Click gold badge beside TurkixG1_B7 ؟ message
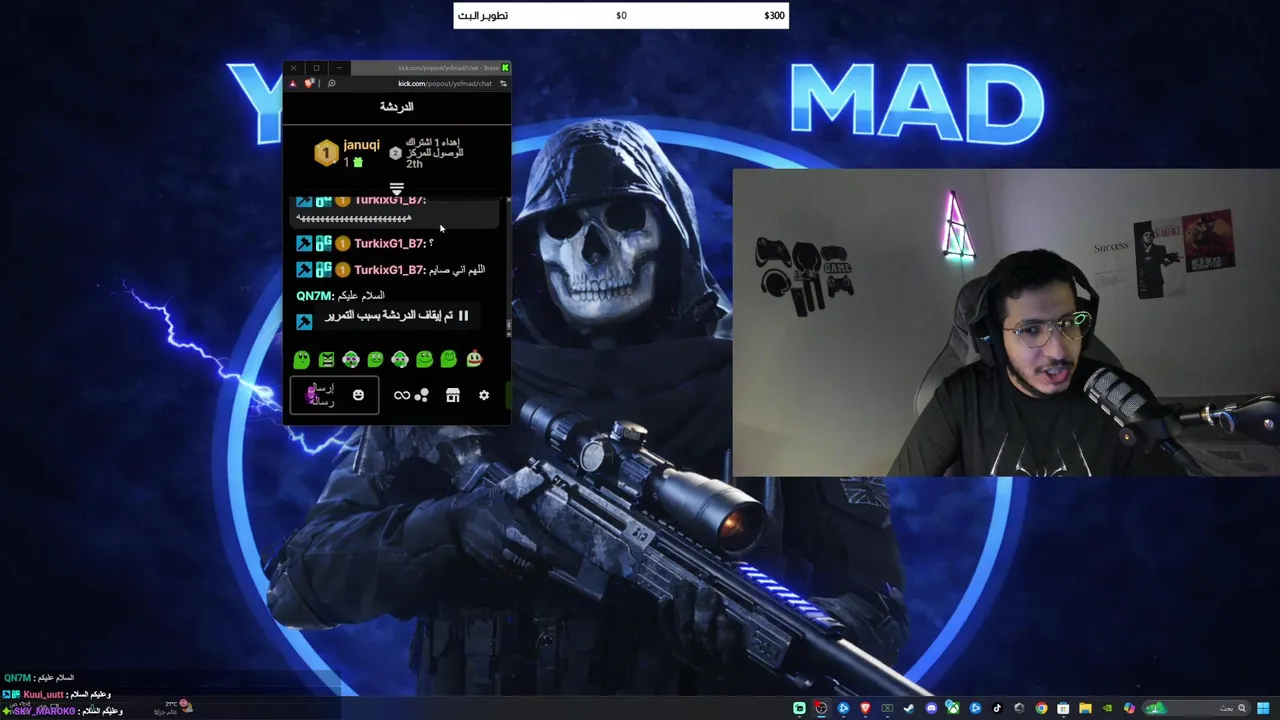The height and width of the screenshot is (720, 1280). point(342,243)
